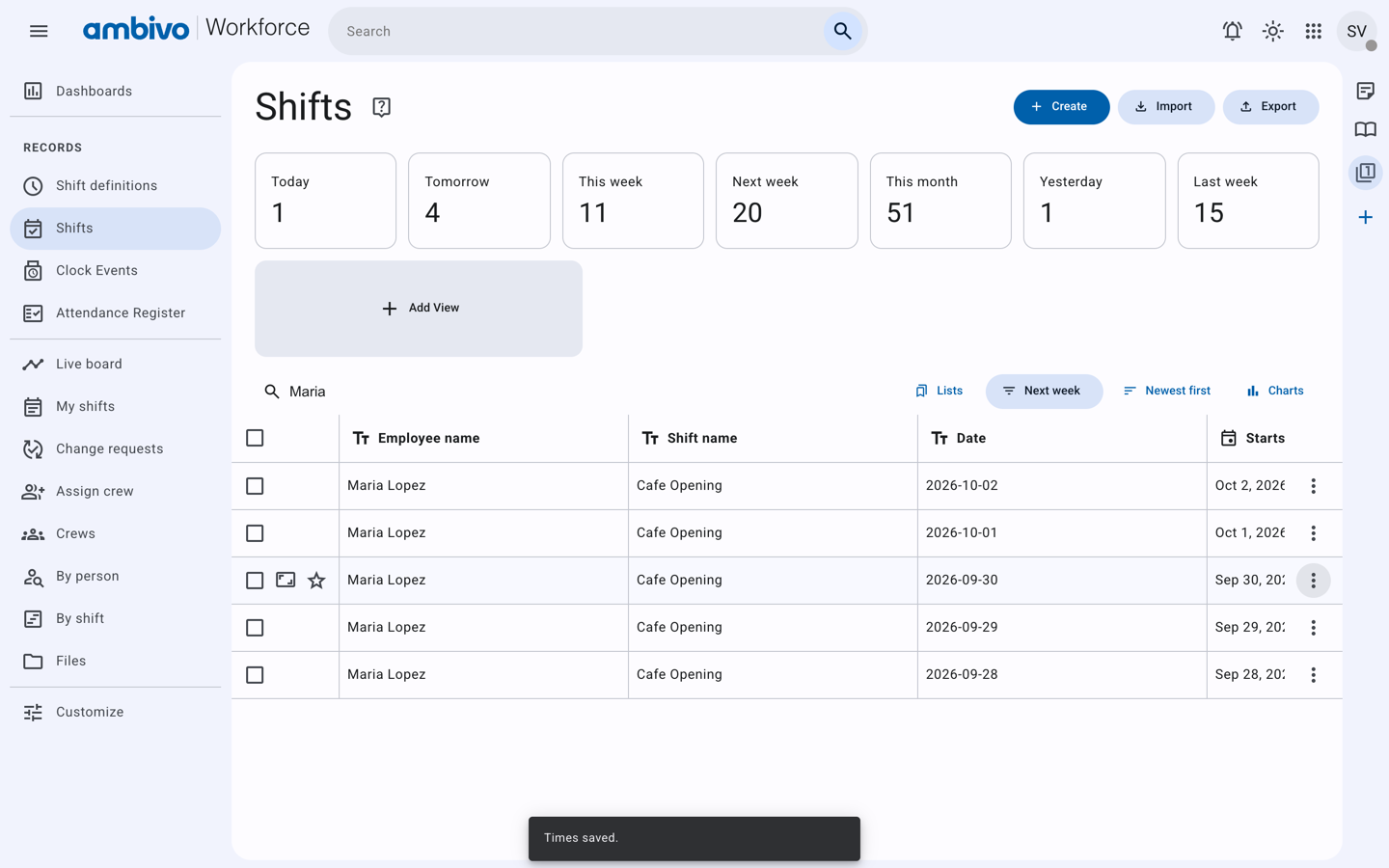This screenshot has width=1389, height=868.
Task: Open the help icon beside Shifts title
Action: (381, 107)
